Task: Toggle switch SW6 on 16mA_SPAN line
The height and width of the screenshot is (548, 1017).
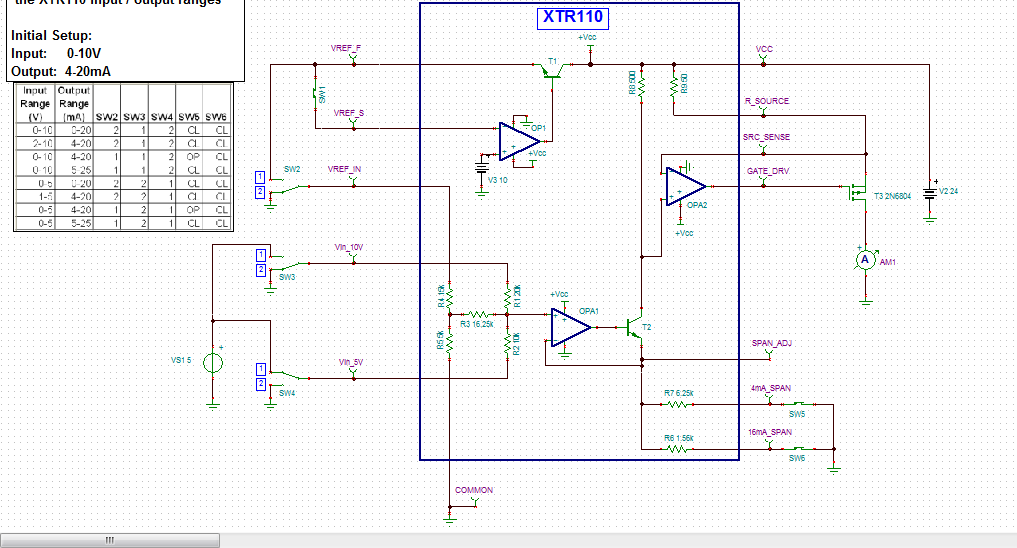Action: [x=797, y=448]
